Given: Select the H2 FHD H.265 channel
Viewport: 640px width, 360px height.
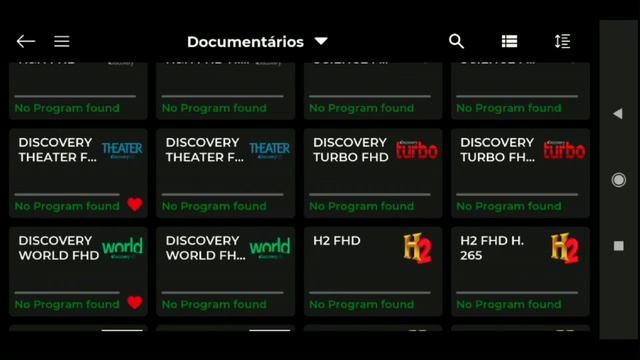Looking at the screenshot, I should 520,271.
